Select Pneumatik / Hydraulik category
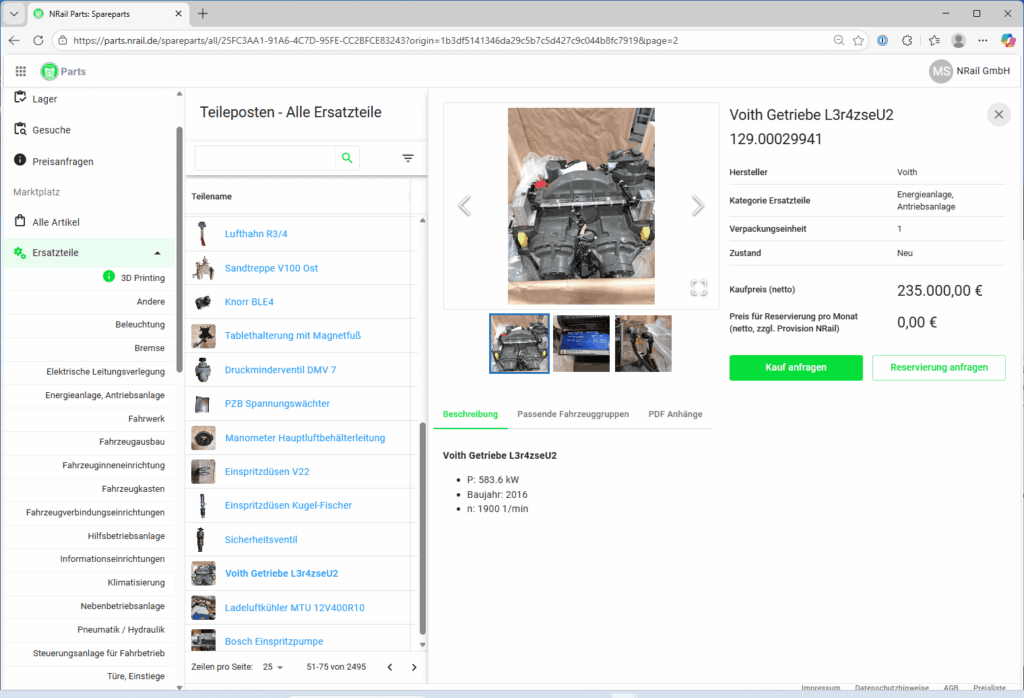 click(x=120, y=629)
